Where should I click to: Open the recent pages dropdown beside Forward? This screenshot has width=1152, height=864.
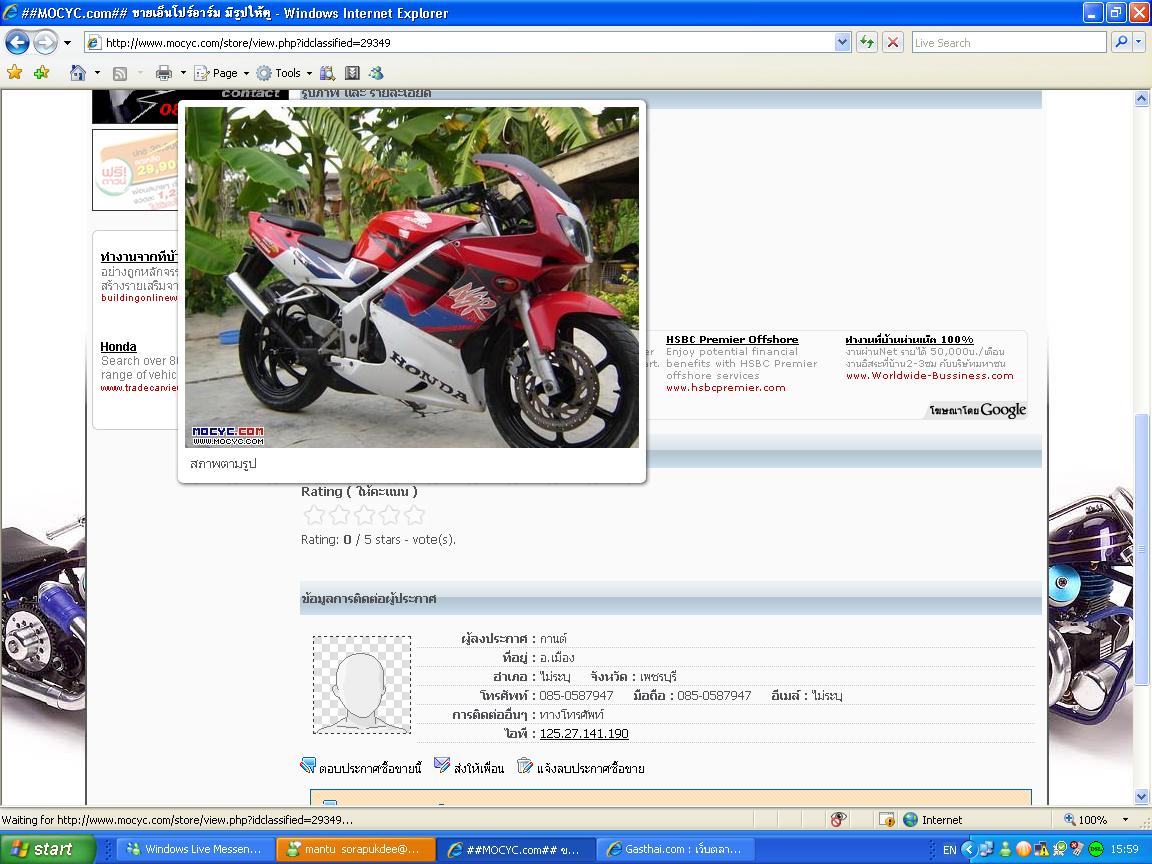tap(68, 43)
